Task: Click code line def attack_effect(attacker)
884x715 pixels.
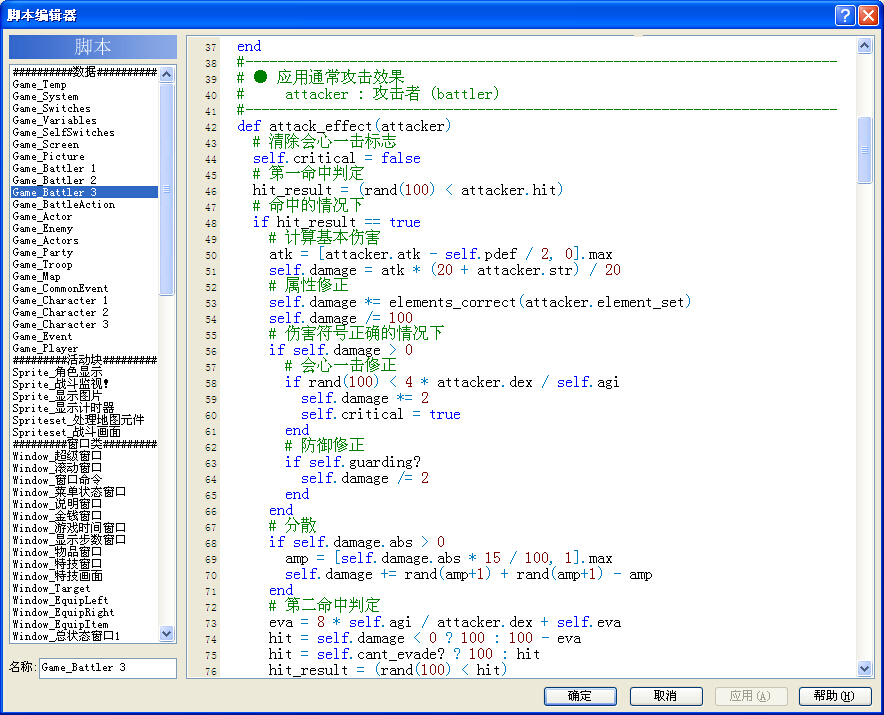Action: (344, 126)
